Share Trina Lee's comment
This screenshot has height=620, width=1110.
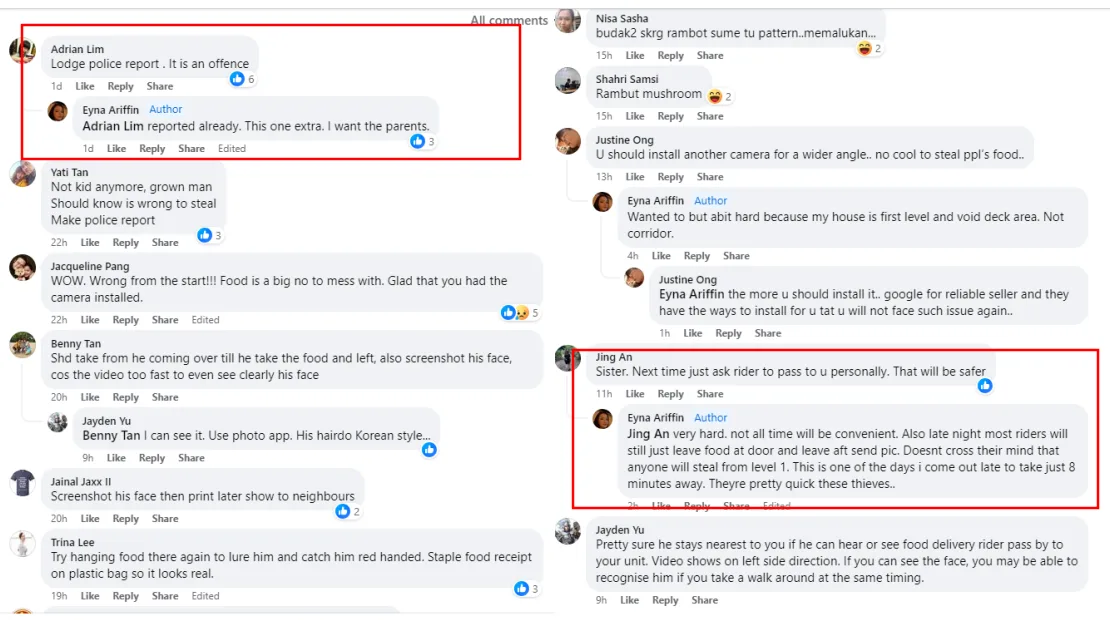[x=165, y=596]
